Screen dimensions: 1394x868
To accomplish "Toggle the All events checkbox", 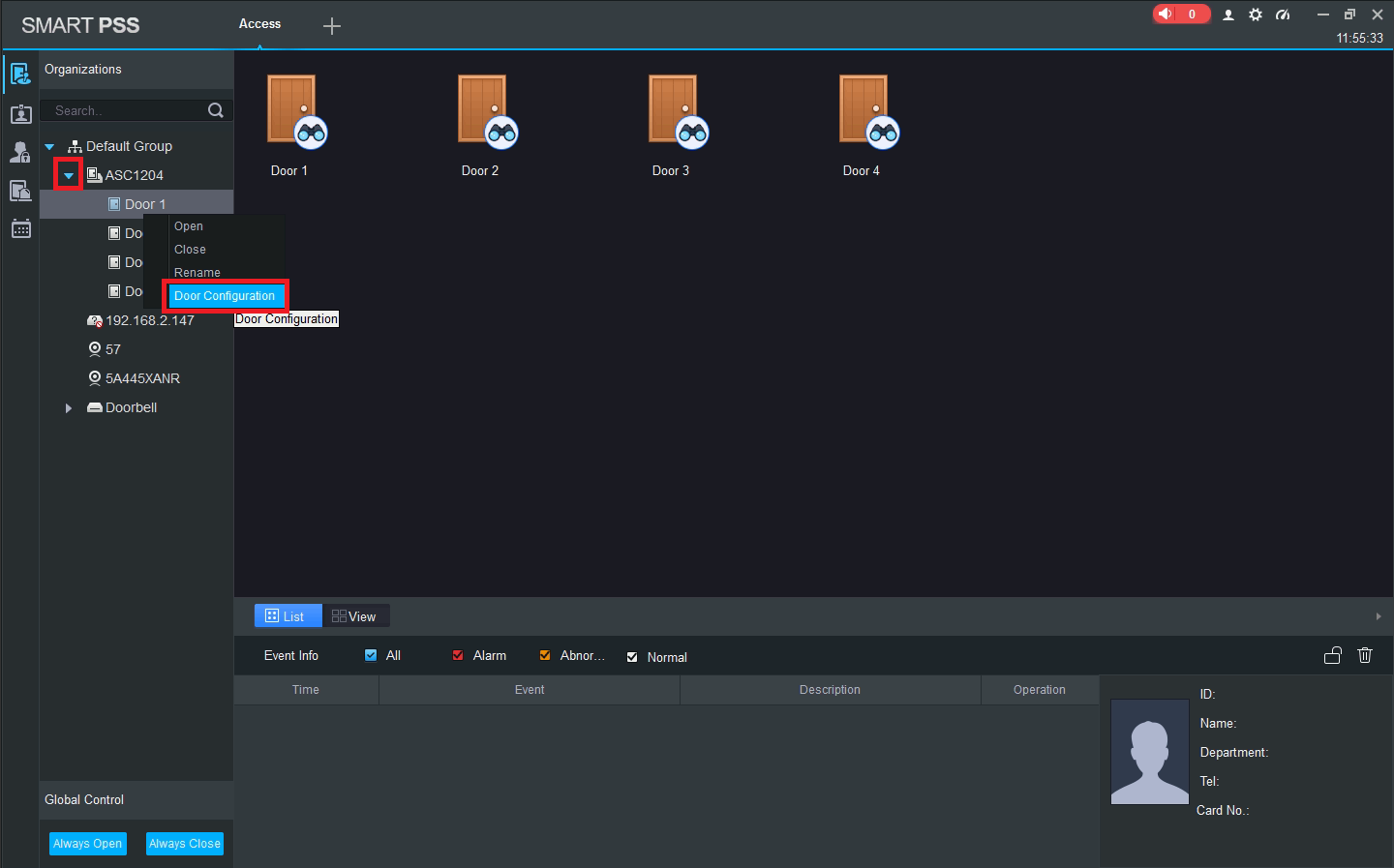I will click(371, 655).
